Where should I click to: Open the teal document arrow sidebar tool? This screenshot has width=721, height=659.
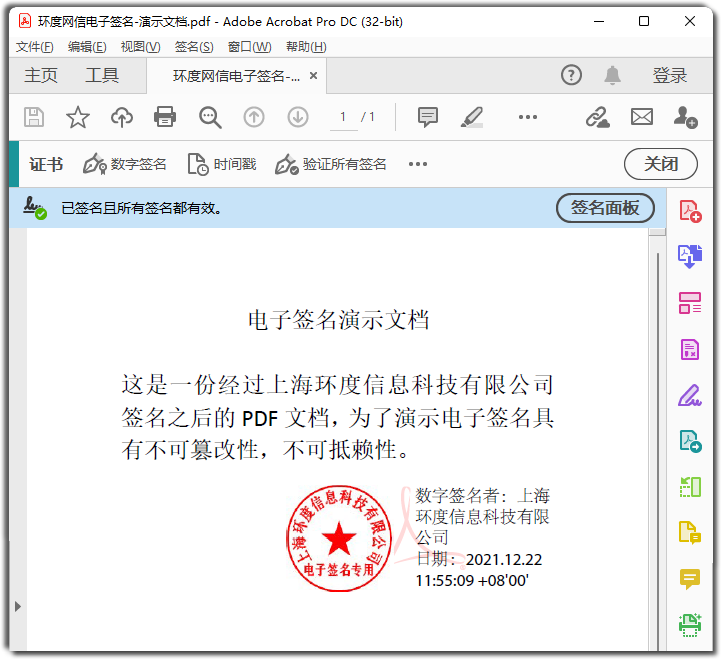(x=690, y=441)
